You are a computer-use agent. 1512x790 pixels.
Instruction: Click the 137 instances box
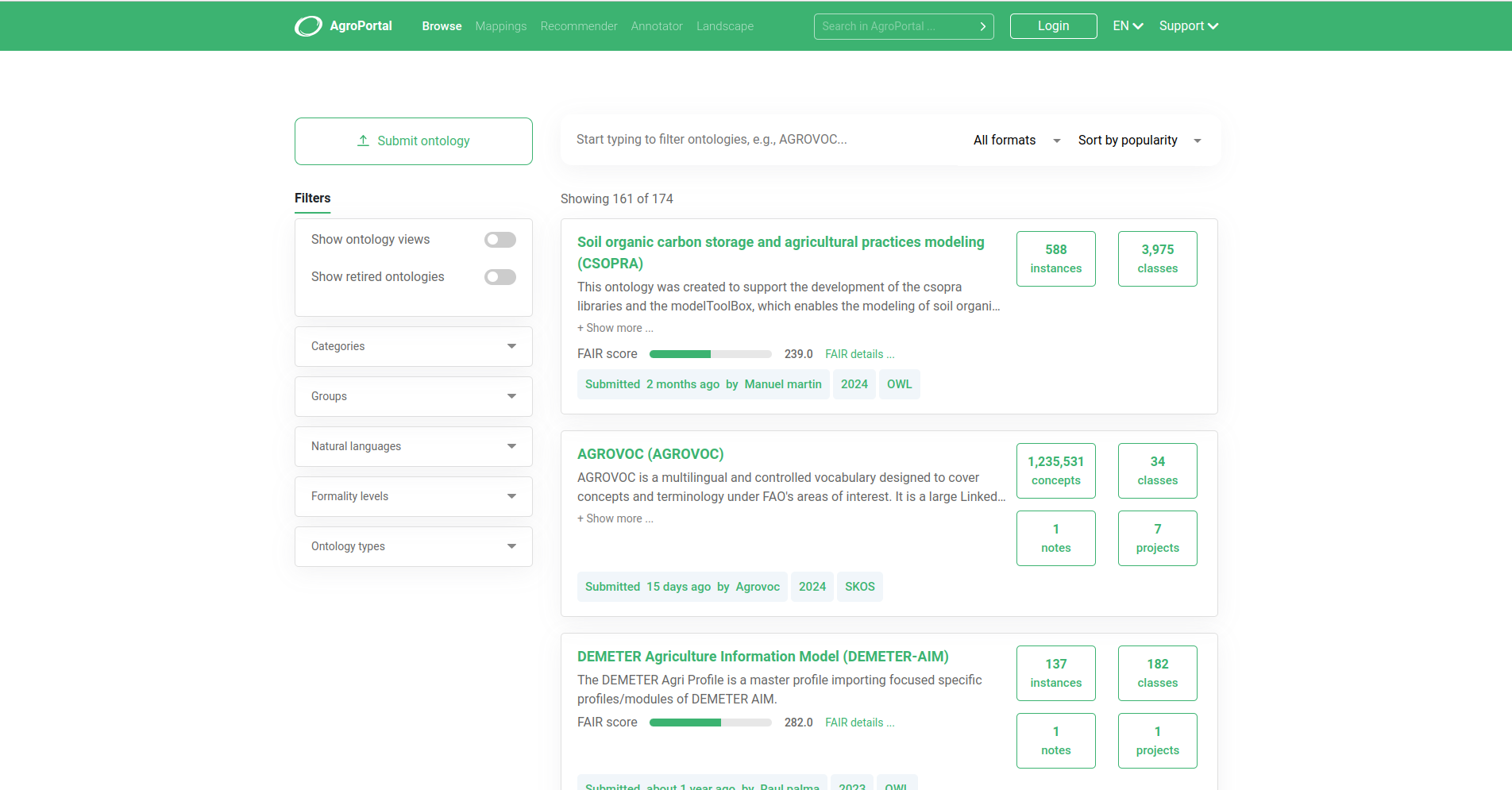[1056, 673]
